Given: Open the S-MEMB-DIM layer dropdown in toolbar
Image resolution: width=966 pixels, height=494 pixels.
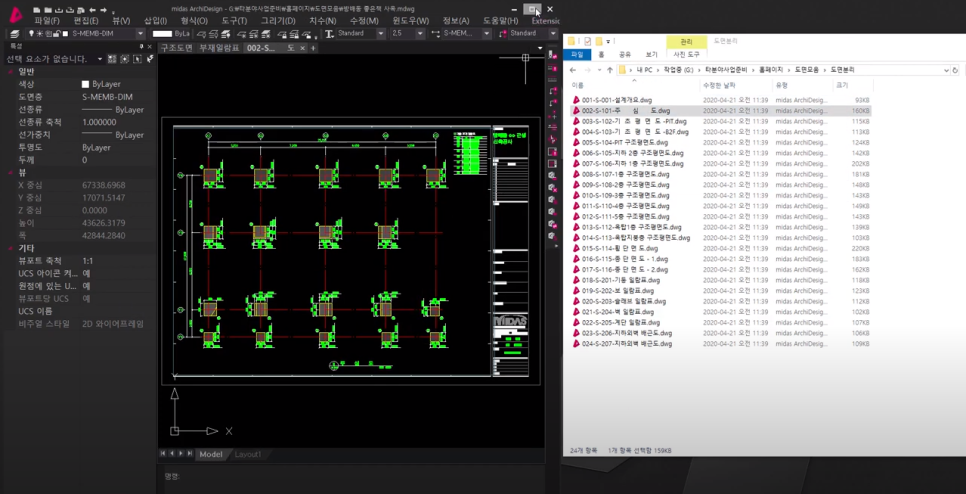Looking at the screenshot, I should (x=140, y=33).
